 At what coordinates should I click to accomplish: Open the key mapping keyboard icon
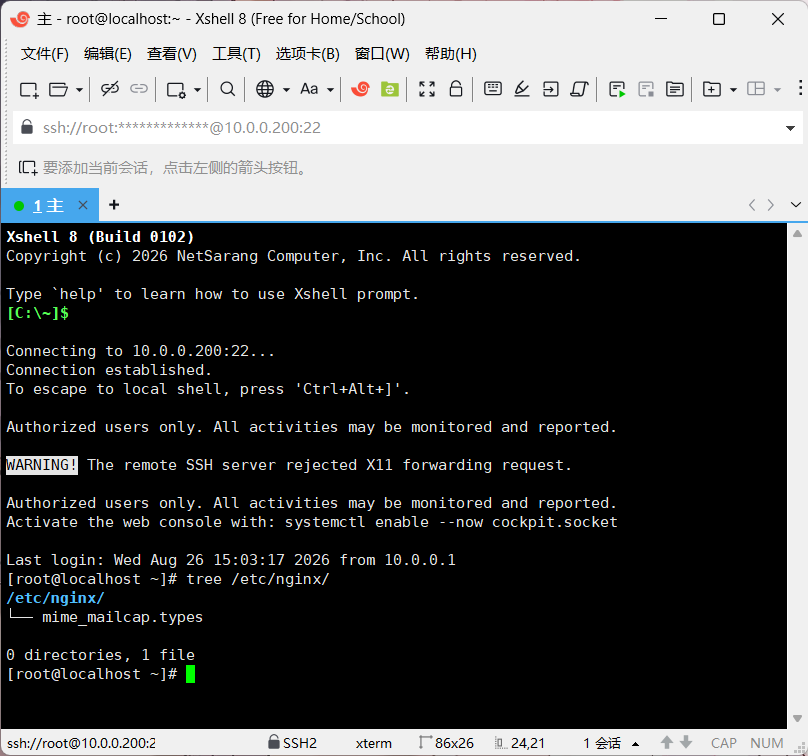click(x=493, y=89)
